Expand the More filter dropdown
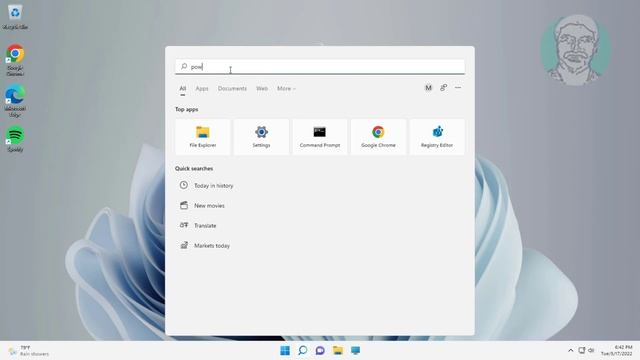640x360 pixels. (x=286, y=89)
